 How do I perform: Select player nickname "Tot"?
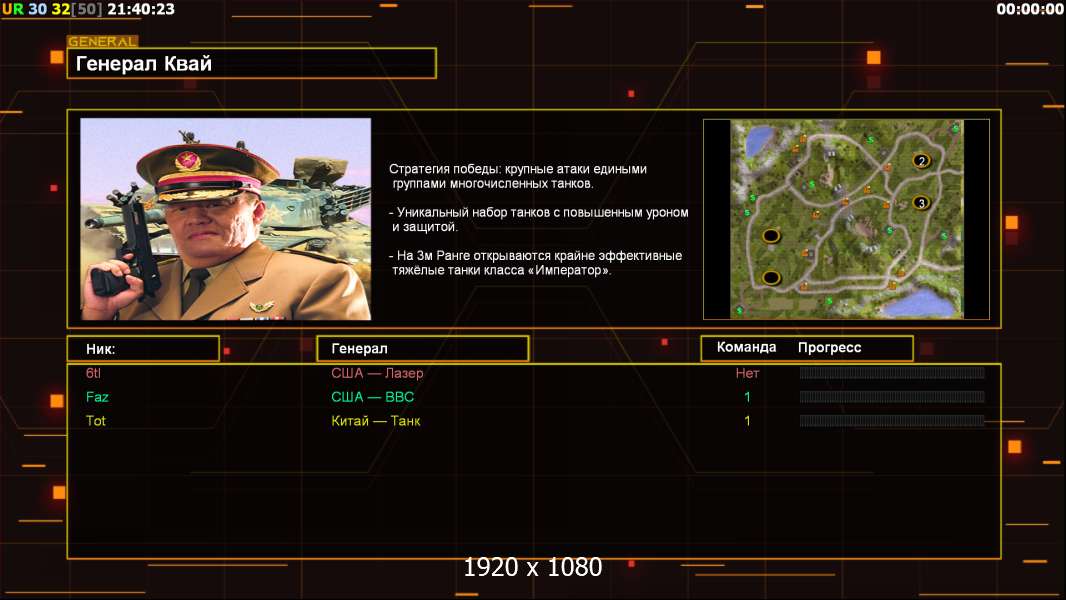coord(96,421)
